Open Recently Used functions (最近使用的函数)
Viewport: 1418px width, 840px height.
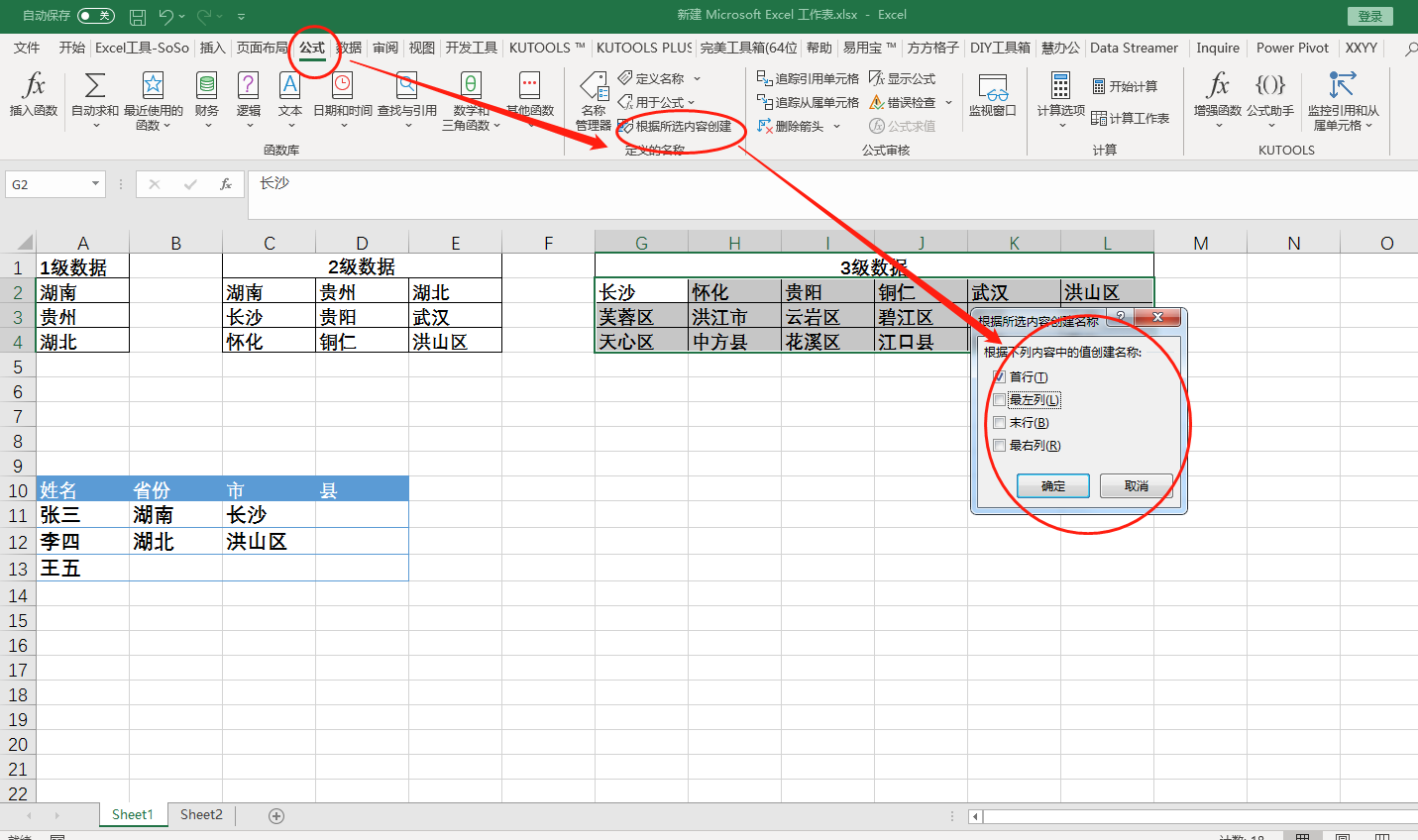[x=153, y=100]
